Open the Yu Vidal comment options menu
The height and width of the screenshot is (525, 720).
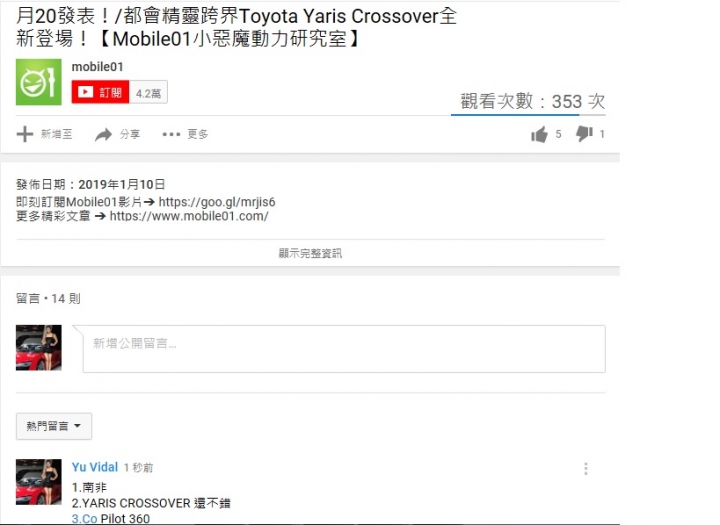(586, 469)
